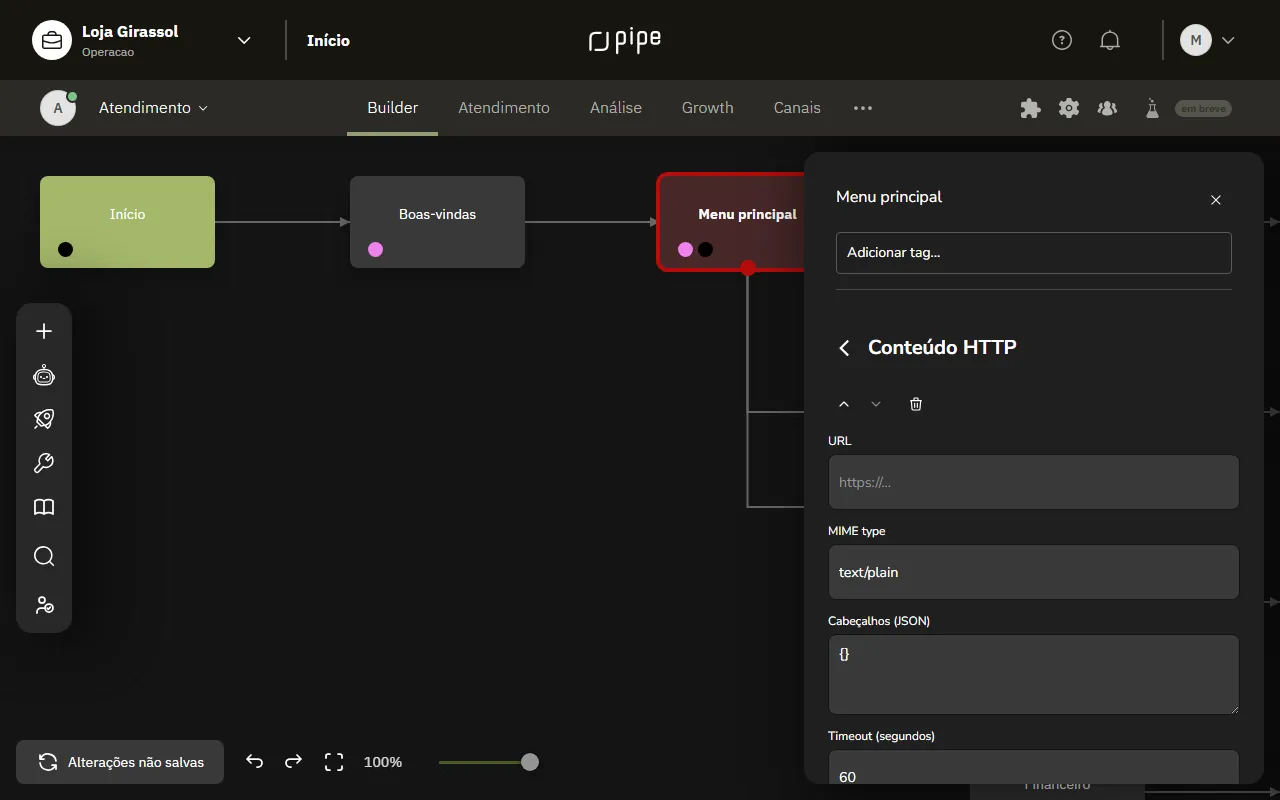Open the wrench tools icon
The height and width of the screenshot is (800, 1280).
tap(44, 463)
